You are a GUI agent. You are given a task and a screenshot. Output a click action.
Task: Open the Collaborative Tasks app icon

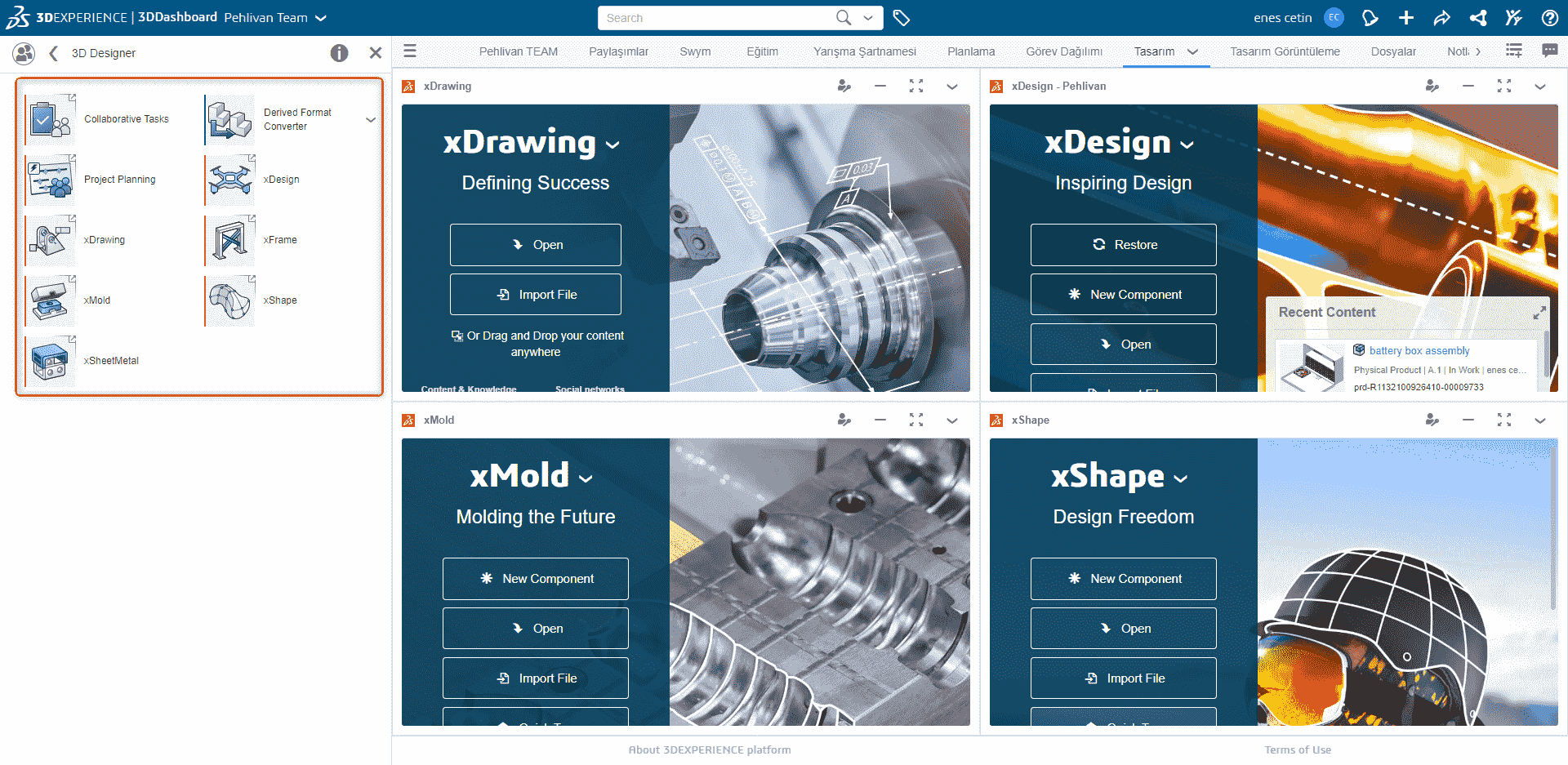51,119
